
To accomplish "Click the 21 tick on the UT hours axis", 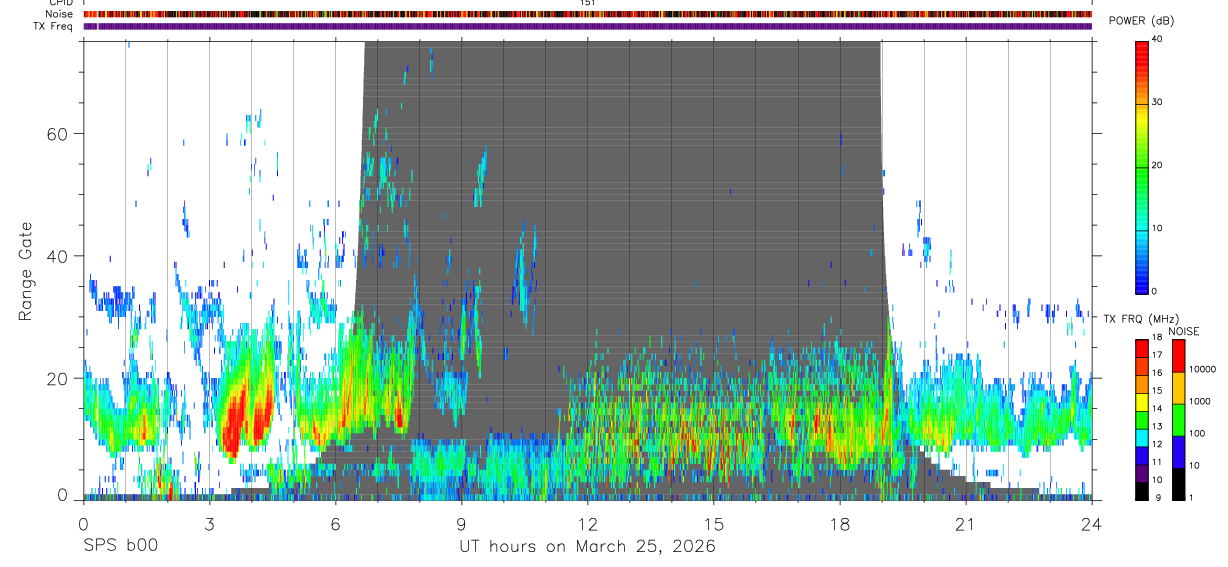I will pos(965,523).
